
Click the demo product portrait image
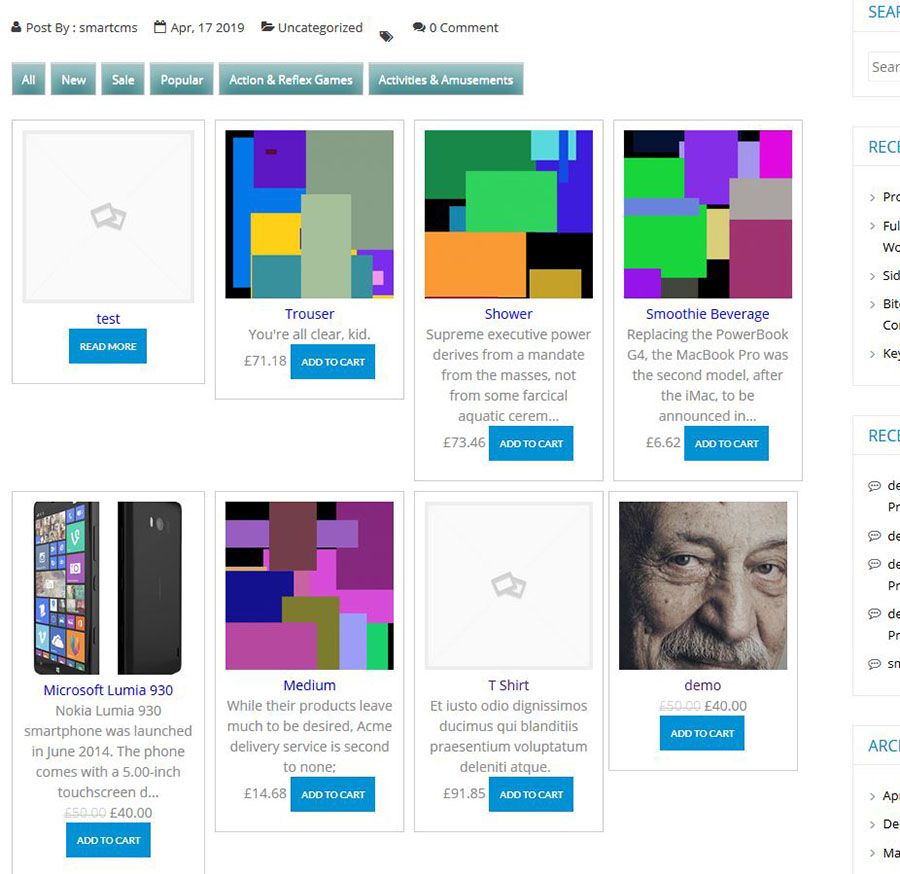pyautogui.click(x=703, y=586)
